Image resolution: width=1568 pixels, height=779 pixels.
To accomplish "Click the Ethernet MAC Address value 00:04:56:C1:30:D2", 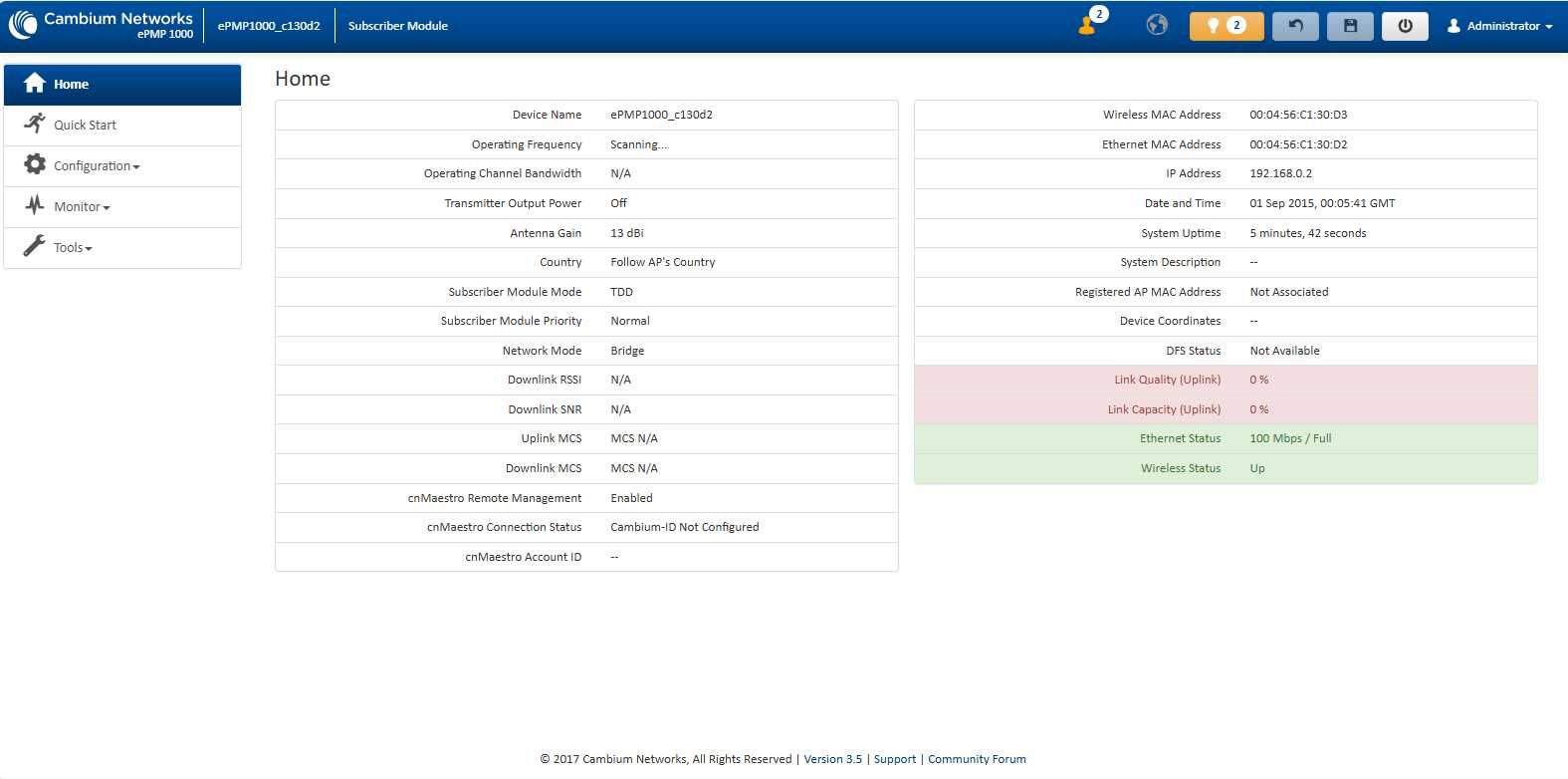I will pos(1298,144).
